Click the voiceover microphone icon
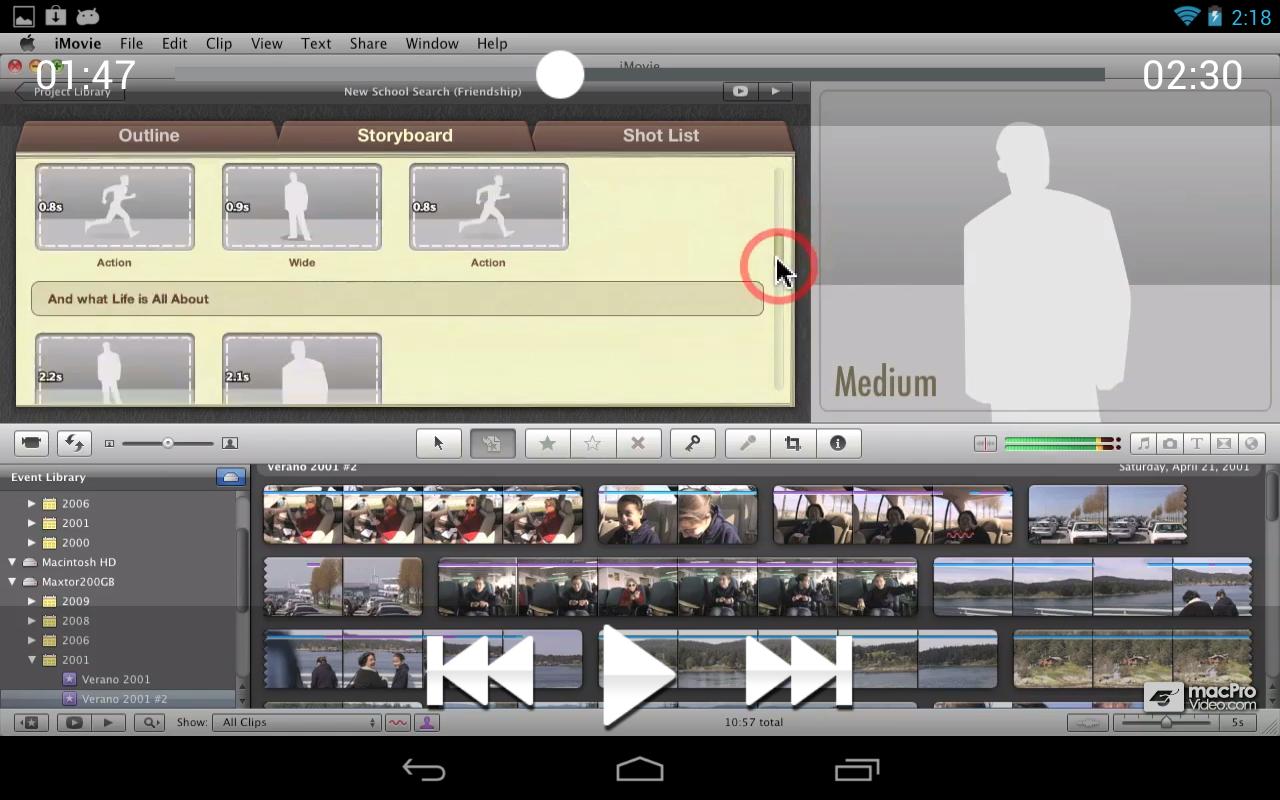The image size is (1280, 800). pos(748,443)
